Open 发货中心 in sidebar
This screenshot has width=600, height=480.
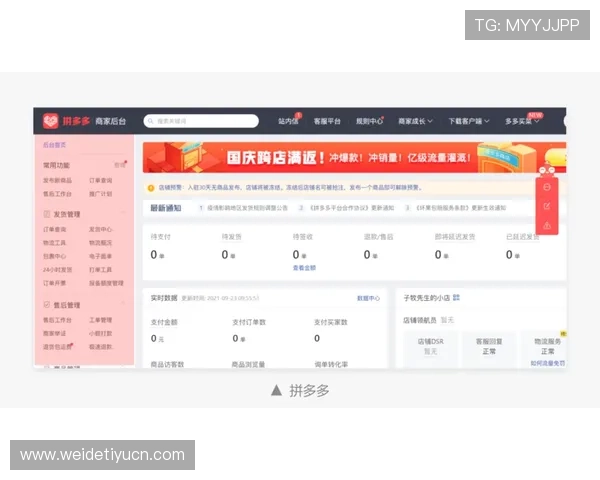point(101,229)
